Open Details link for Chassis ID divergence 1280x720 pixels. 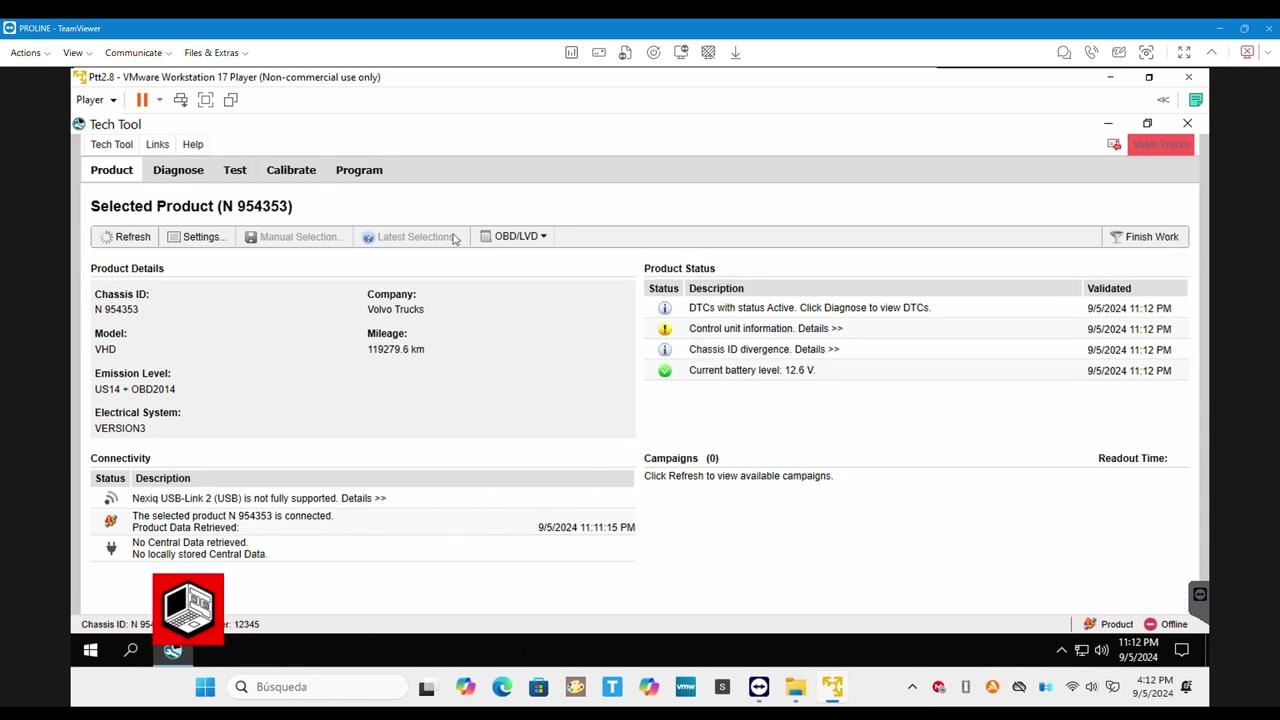(817, 350)
